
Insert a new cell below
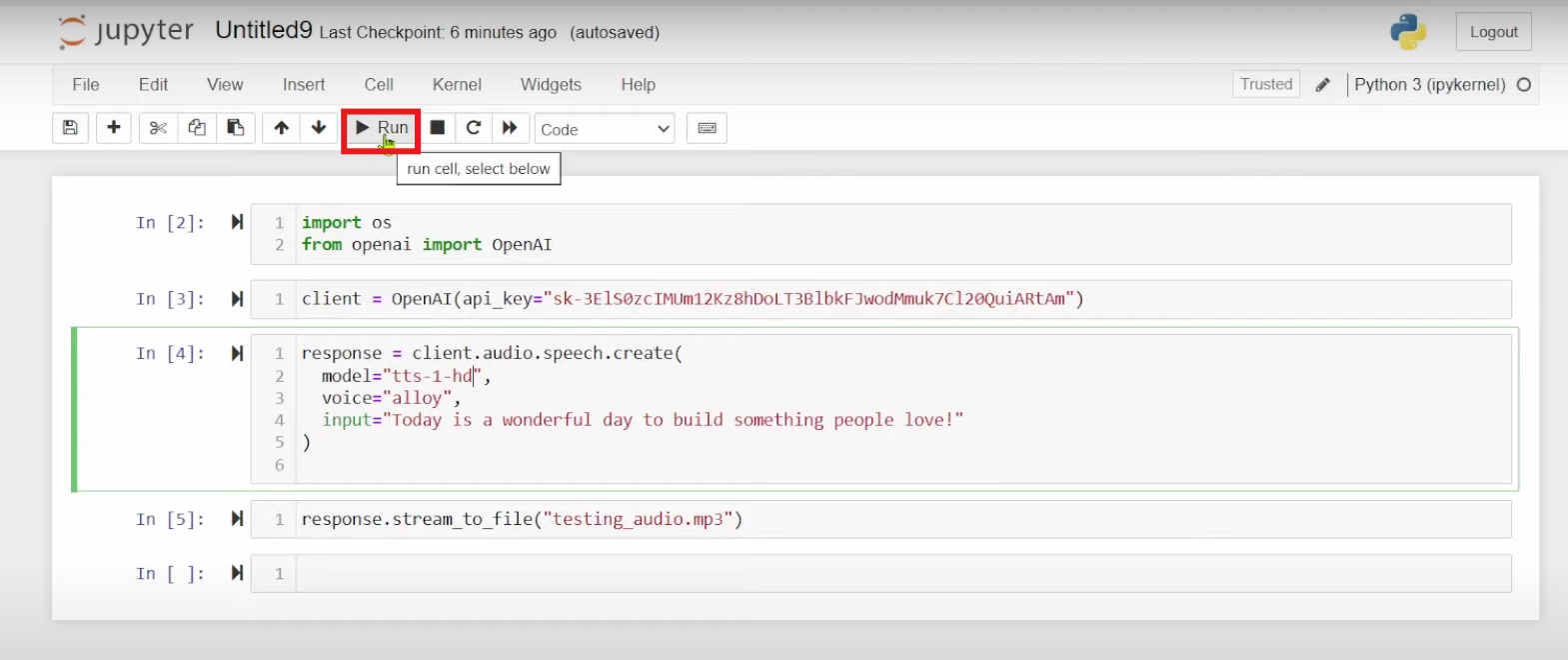114,128
